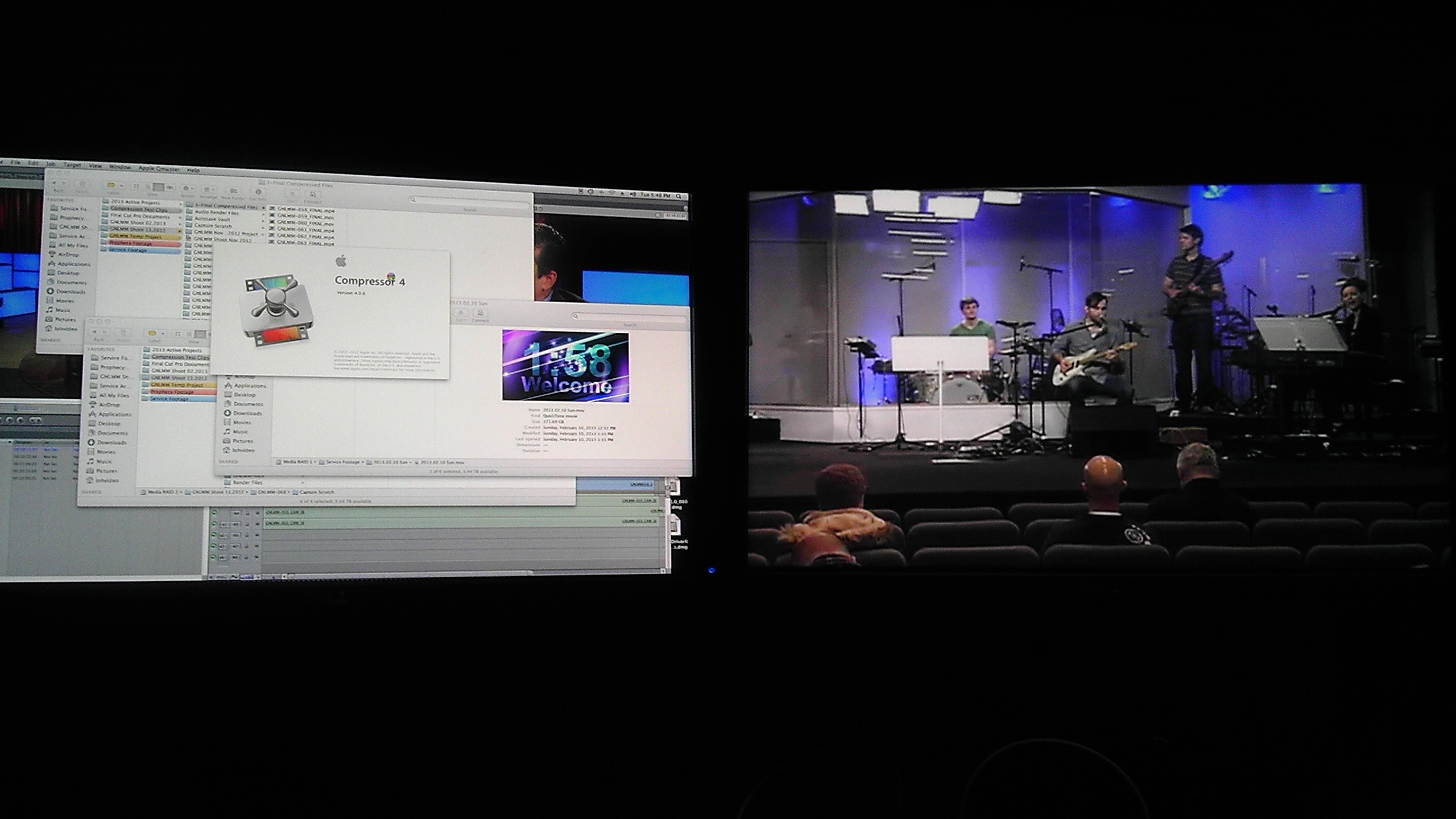The image size is (1456, 819).
Task: Open the Apple Qmaster menu
Action: (x=158, y=168)
